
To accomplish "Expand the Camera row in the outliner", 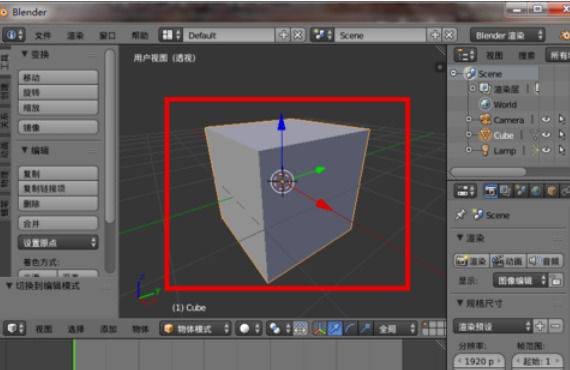I will click(469, 119).
